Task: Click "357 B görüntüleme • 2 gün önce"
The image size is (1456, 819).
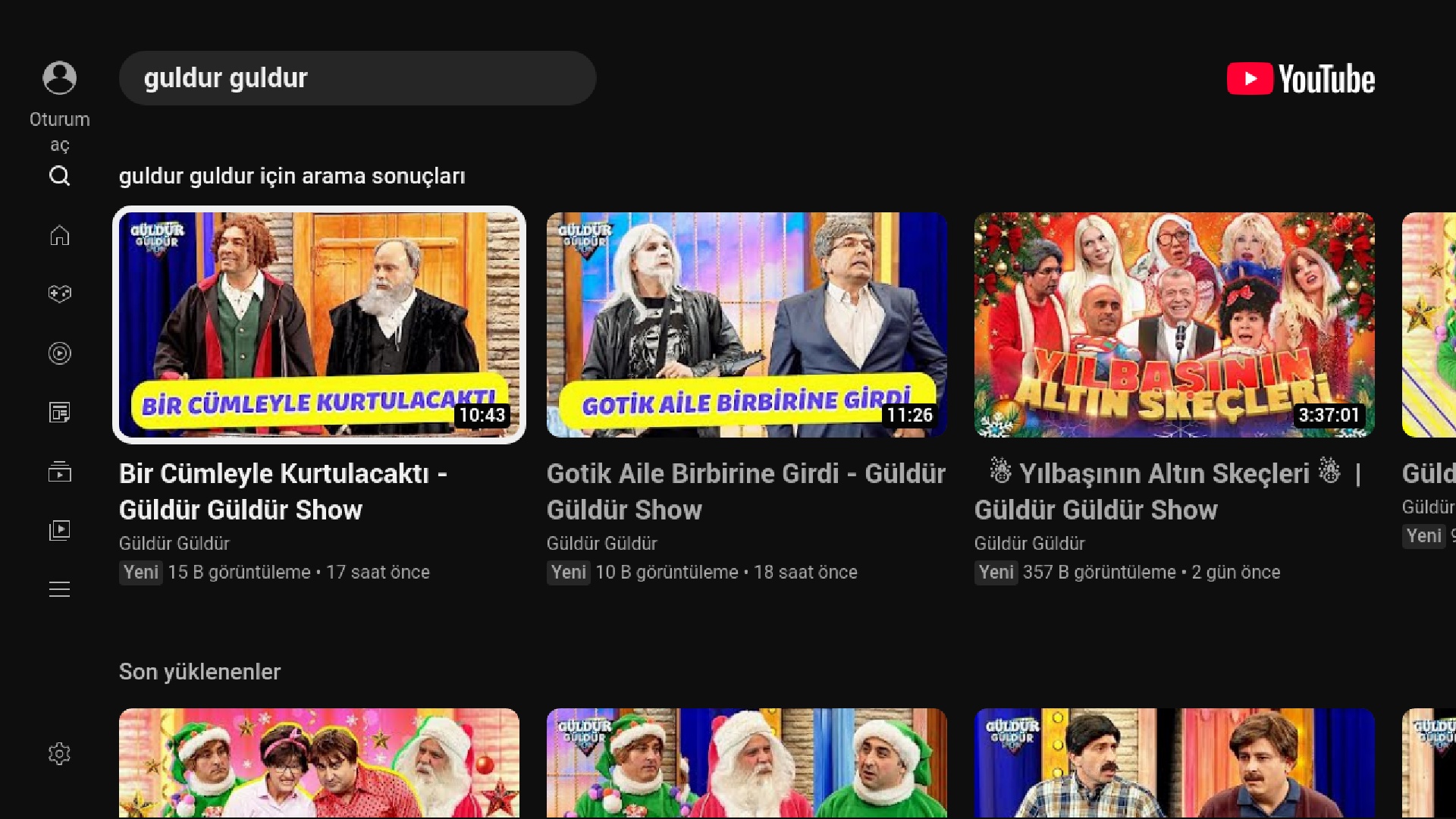Action: tap(1152, 573)
